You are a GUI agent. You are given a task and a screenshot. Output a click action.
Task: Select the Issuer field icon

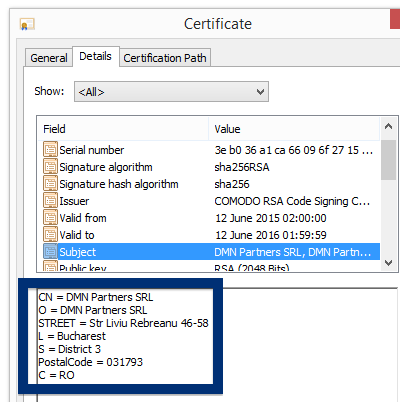coord(50,201)
